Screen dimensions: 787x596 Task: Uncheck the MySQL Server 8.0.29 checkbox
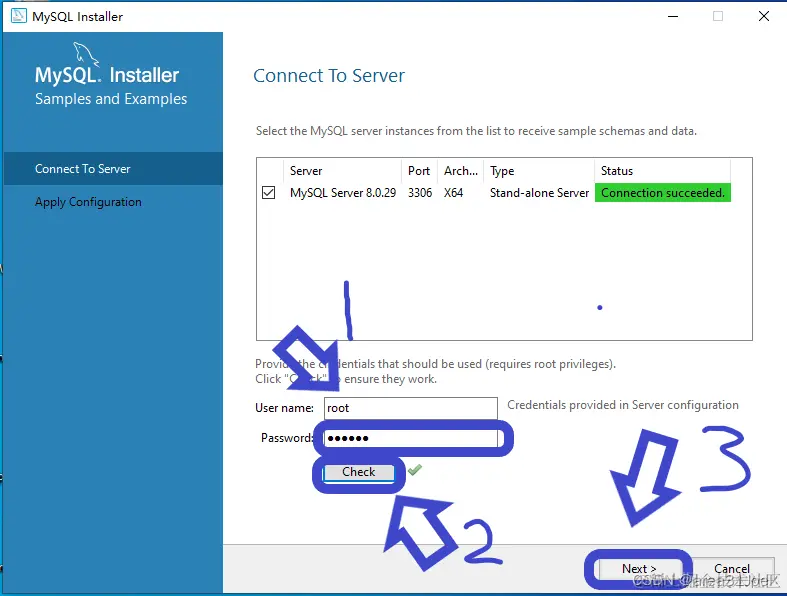coord(269,193)
